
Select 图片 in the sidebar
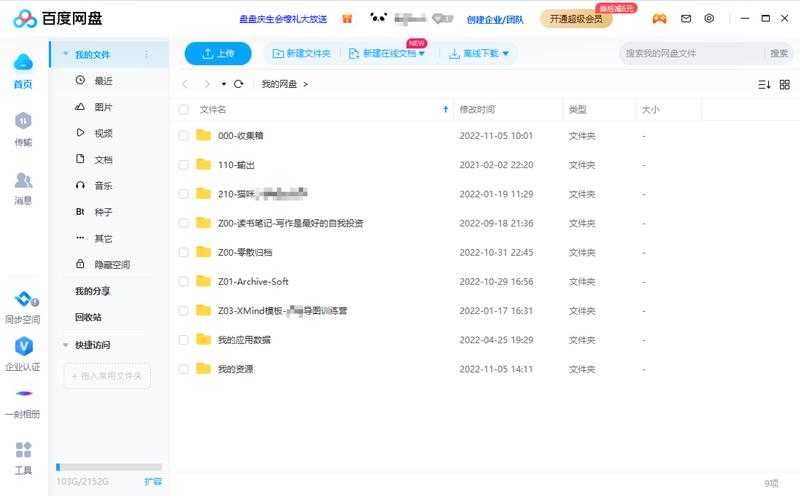click(x=104, y=107)
